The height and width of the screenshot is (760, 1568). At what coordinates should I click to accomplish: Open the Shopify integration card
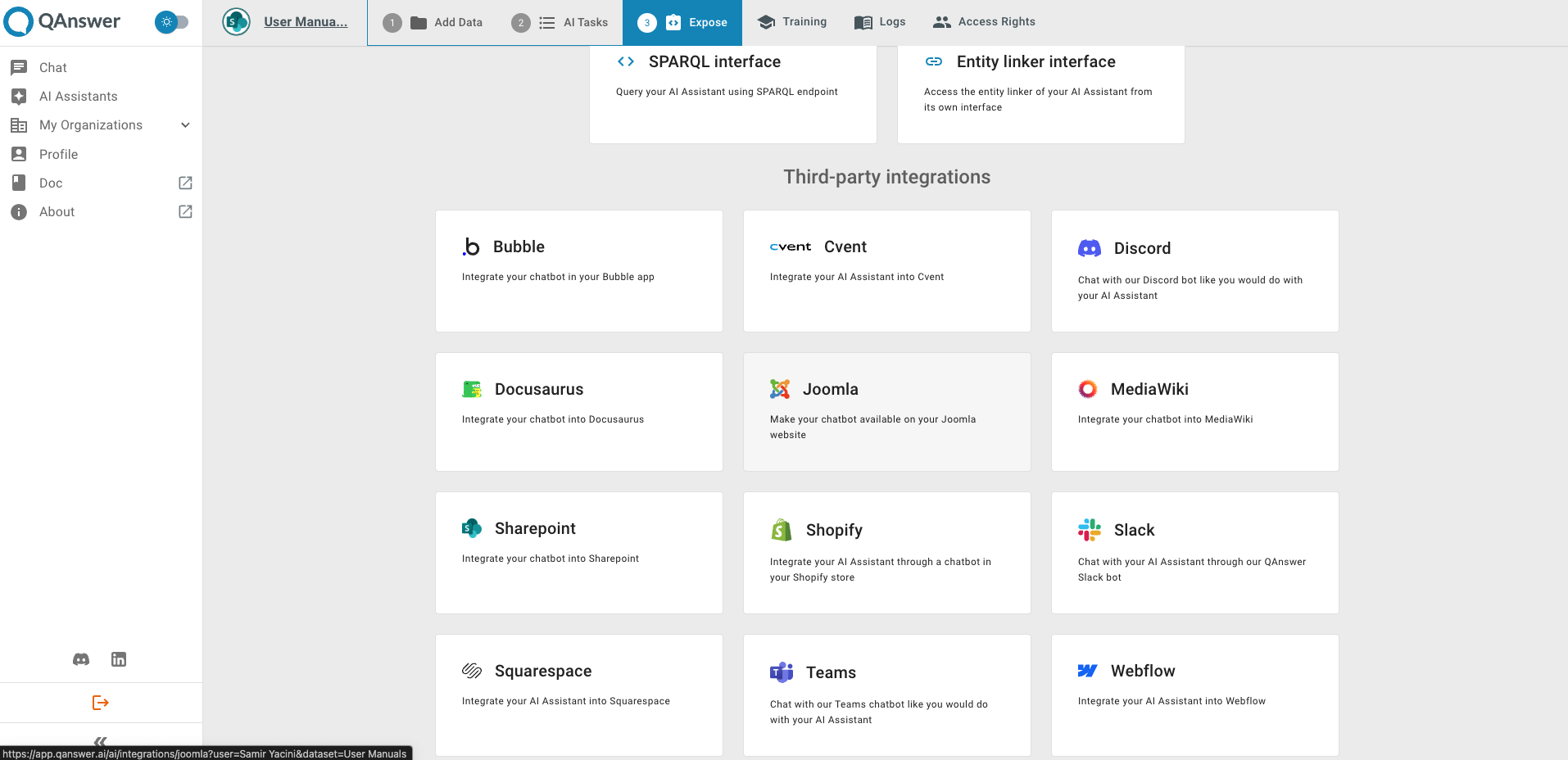[887, 553]
